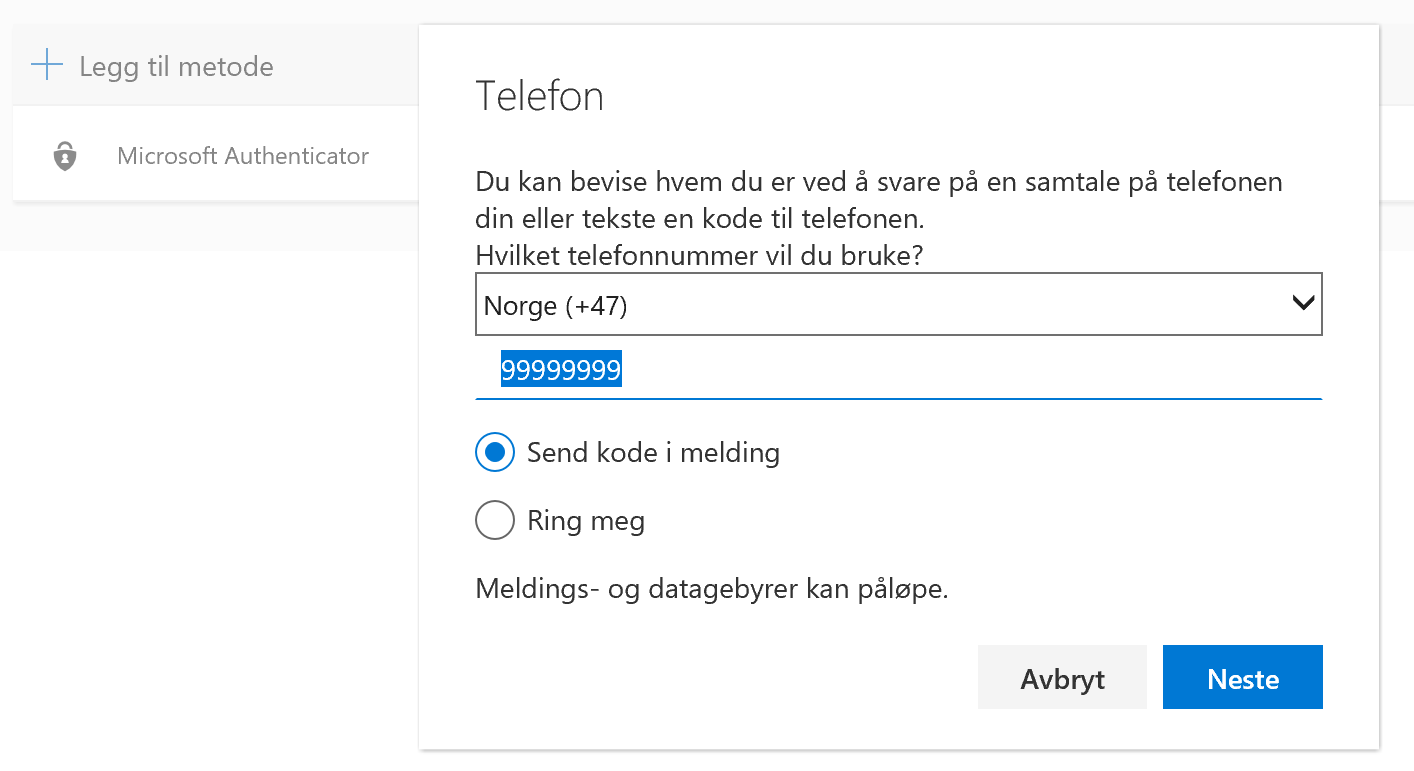This screenshot has width=1414, height=771.
Task: Click the Norge (+47) text in combo box
Action: pyautogui.click(x=556, y=305)
